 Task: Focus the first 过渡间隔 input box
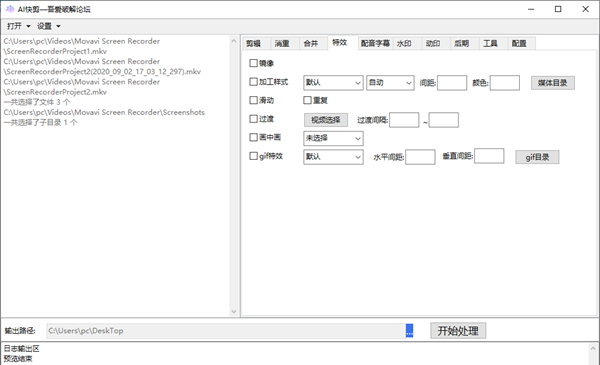pos(404,120)
